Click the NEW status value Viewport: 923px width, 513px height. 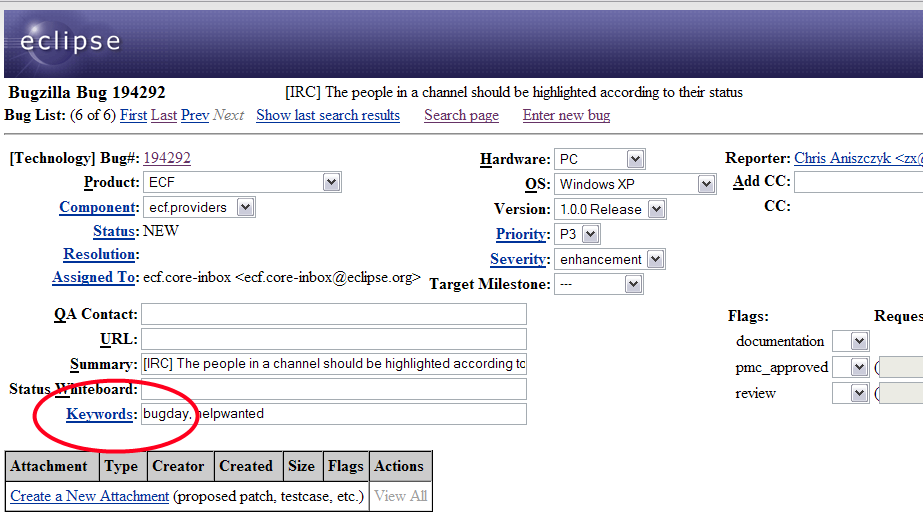pos(161,231)
